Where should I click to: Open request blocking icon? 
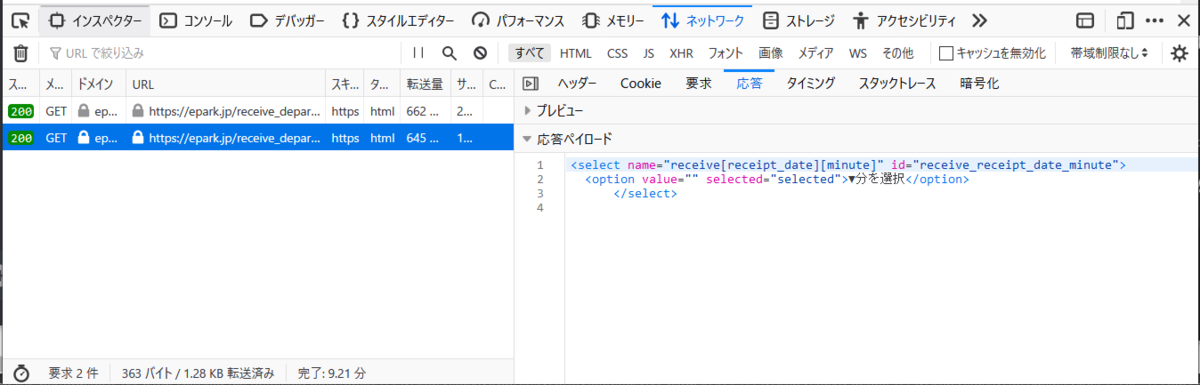[480, 53]
